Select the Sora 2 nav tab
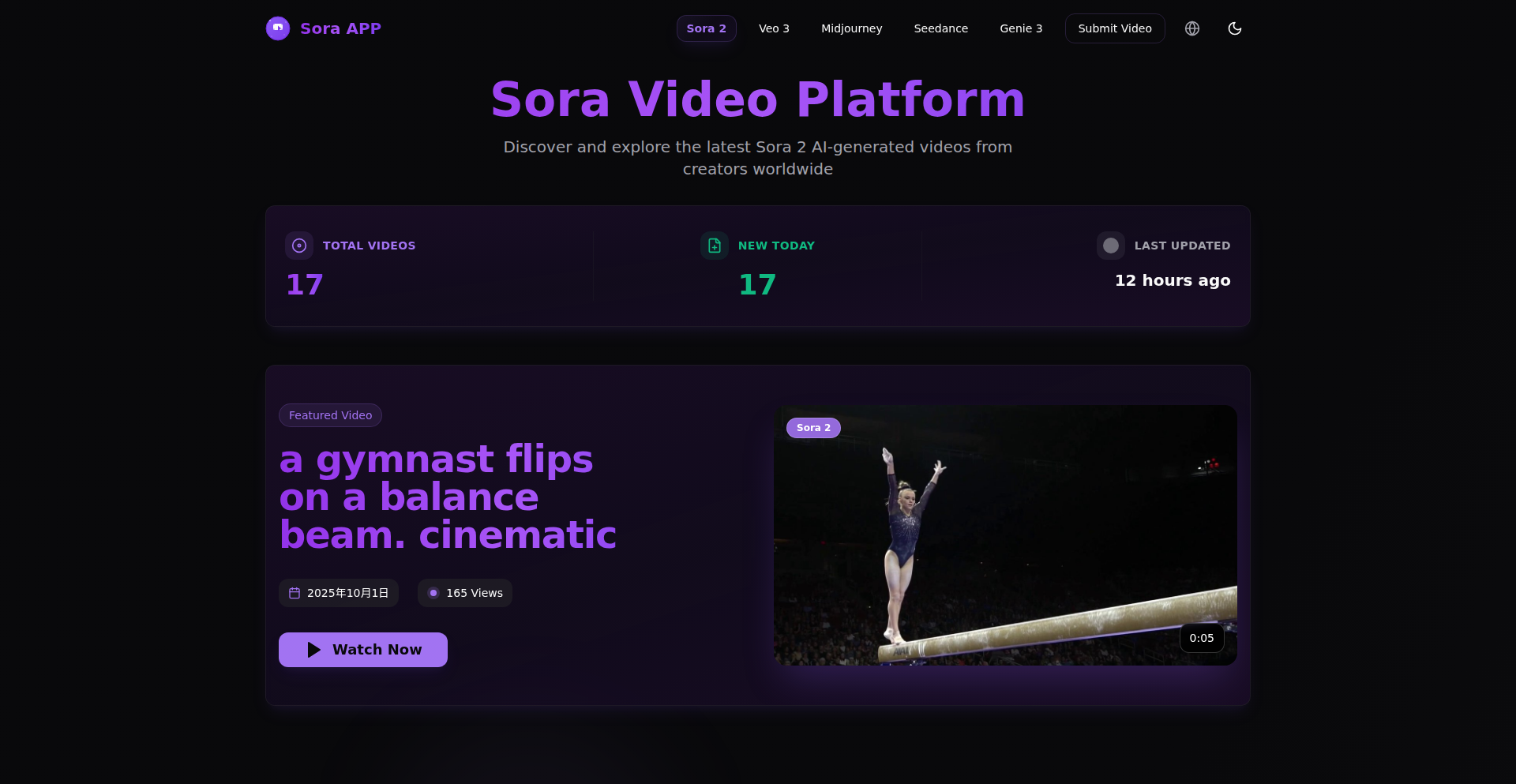 [x=707, y=28]
